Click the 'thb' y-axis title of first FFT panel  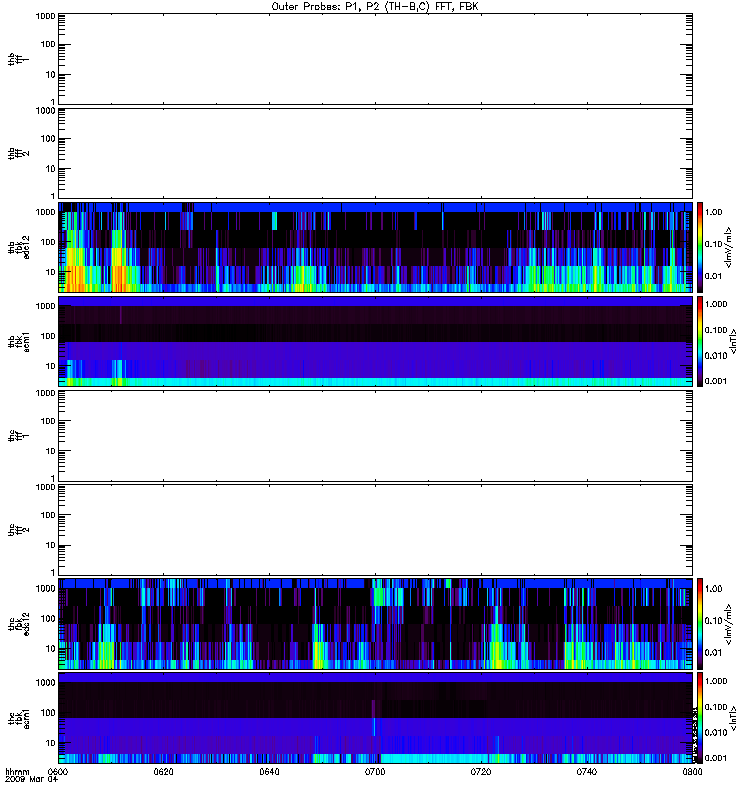12,59
